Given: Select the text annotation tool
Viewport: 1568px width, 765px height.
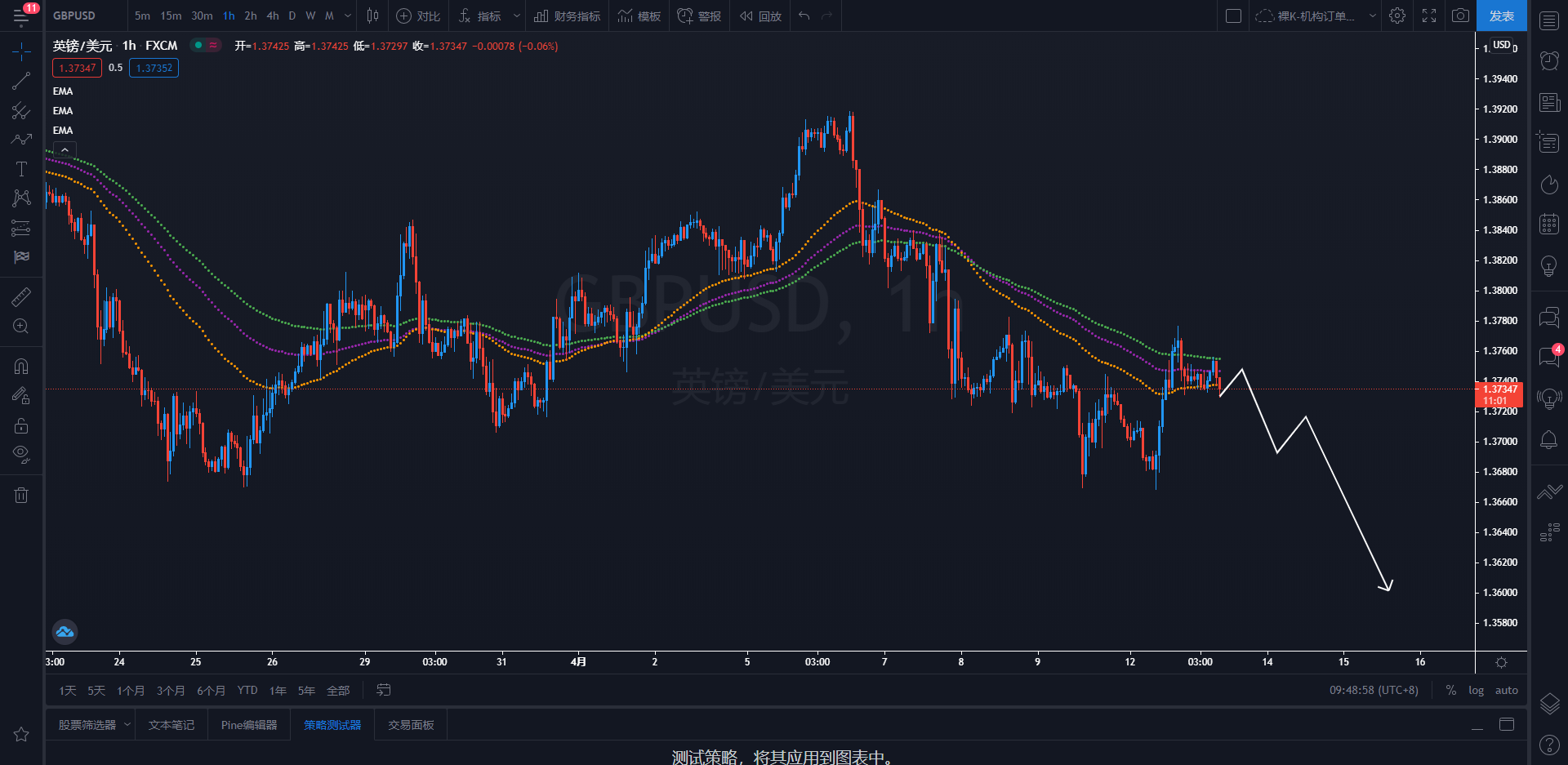Looking at the screenshot, I should click(x=21, y=169).
